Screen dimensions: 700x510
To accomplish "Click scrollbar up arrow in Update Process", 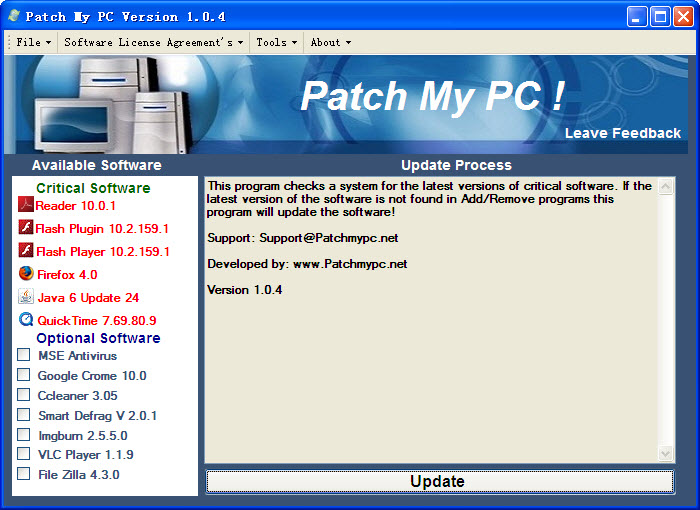I will click(665, 187).
